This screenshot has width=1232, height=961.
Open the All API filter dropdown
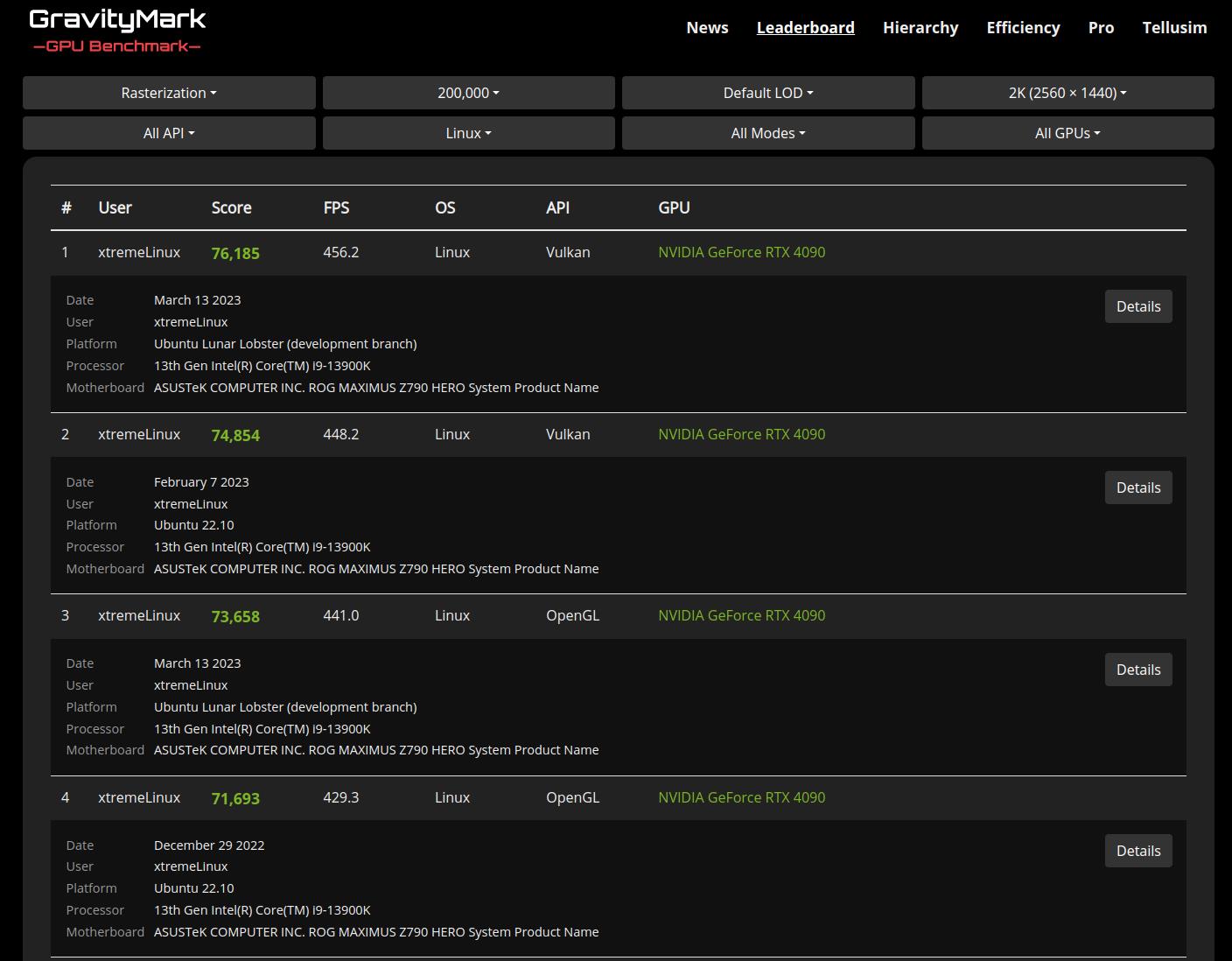click(x=169, y=133)
